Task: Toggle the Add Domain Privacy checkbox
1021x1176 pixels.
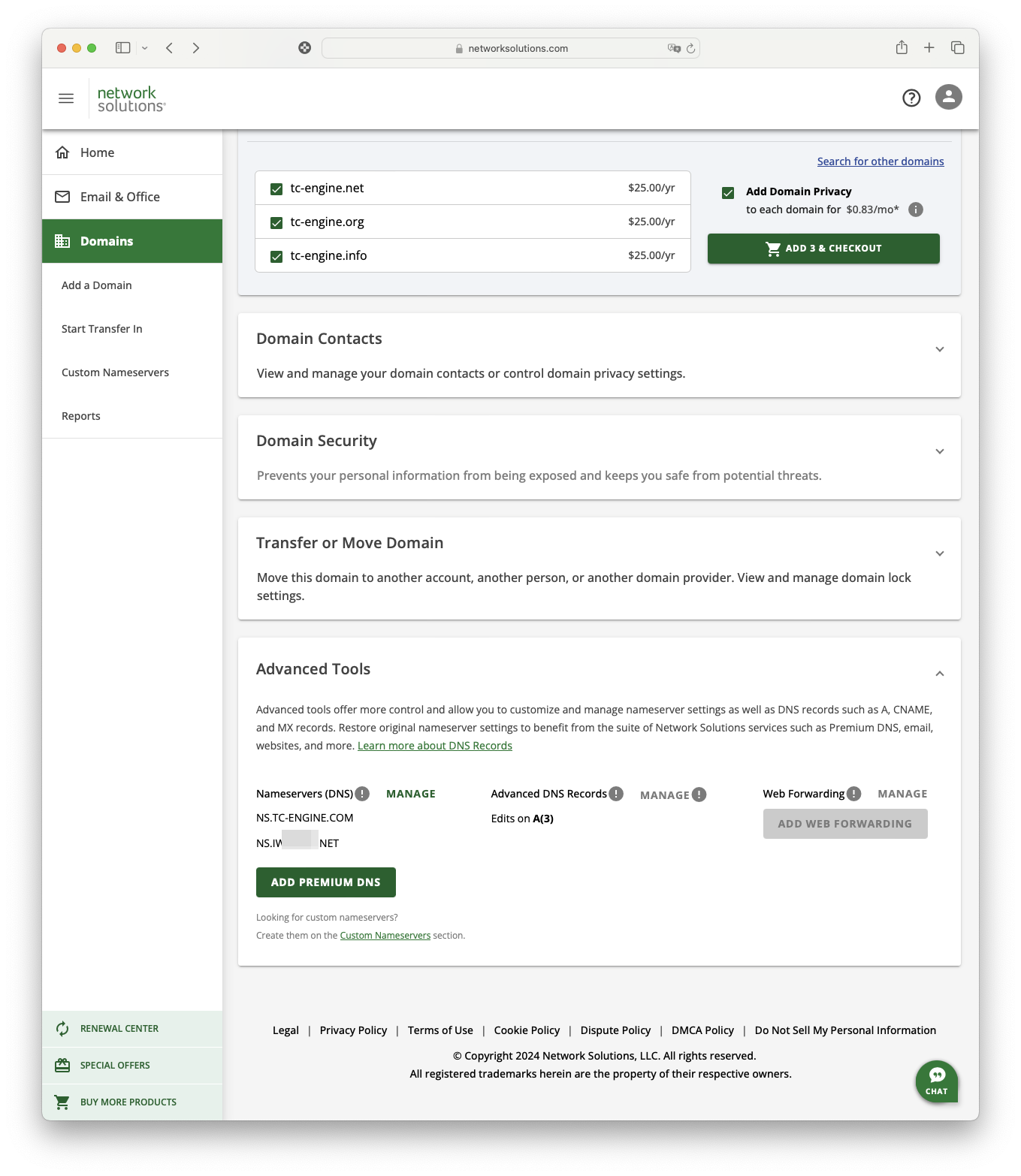Action: (728, 192)
